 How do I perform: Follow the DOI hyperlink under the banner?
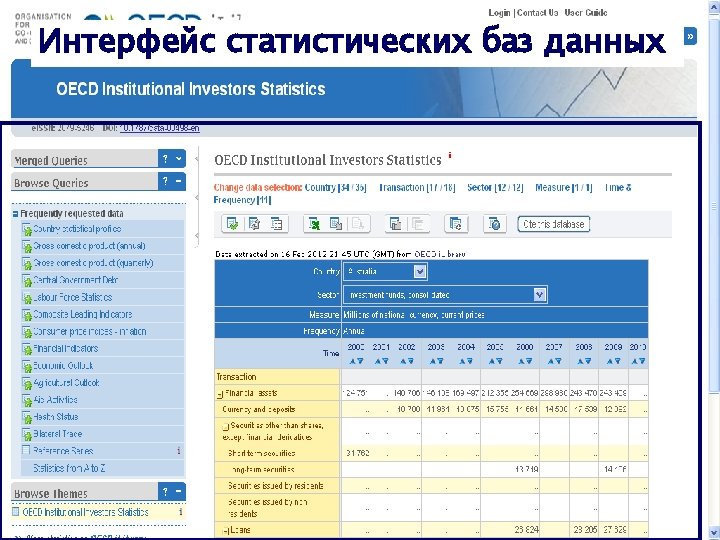click(159, 128)
